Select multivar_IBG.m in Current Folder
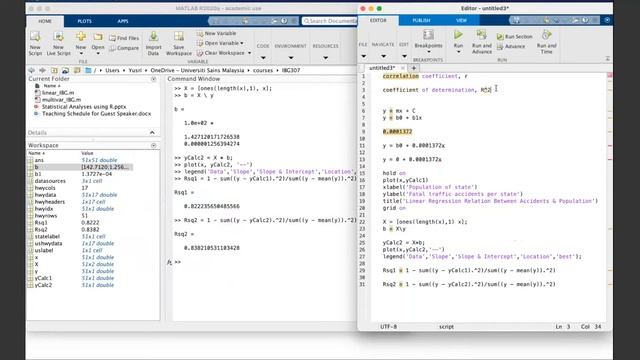Screen dimensions: 640x360 61,100
